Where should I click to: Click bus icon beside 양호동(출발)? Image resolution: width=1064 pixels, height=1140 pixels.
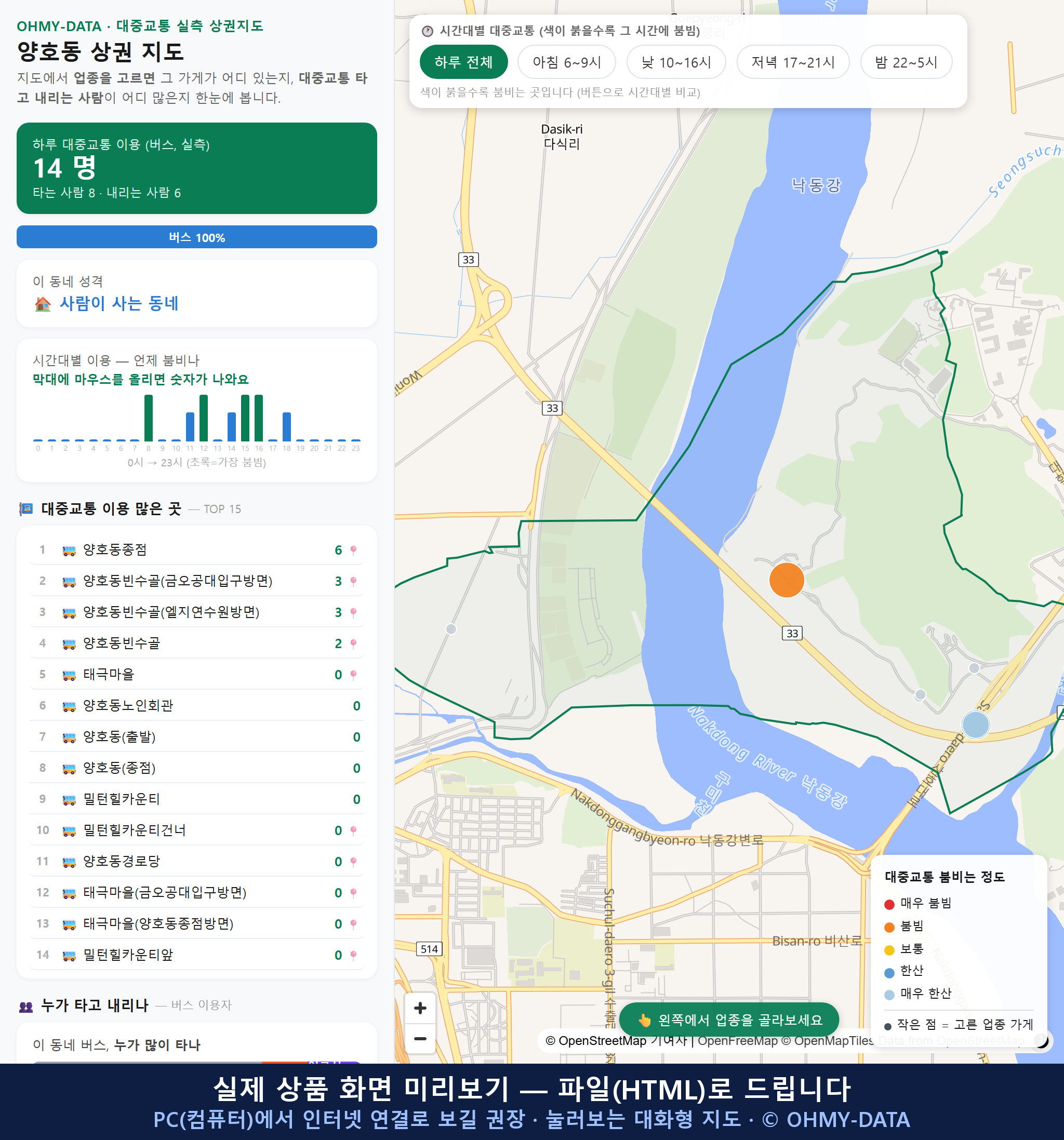69,737
